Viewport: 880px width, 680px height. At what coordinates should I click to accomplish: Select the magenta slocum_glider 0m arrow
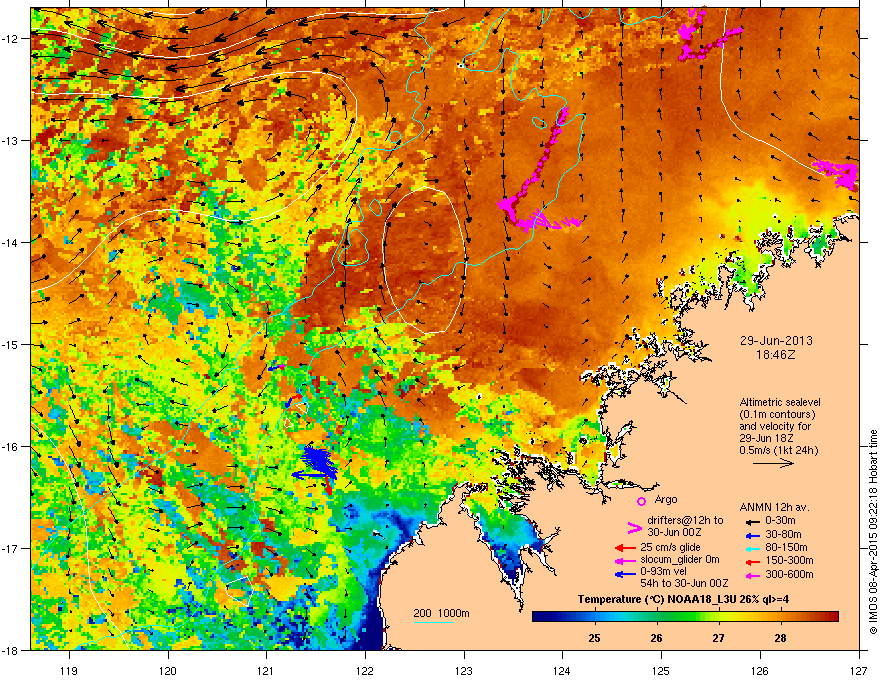625,560
